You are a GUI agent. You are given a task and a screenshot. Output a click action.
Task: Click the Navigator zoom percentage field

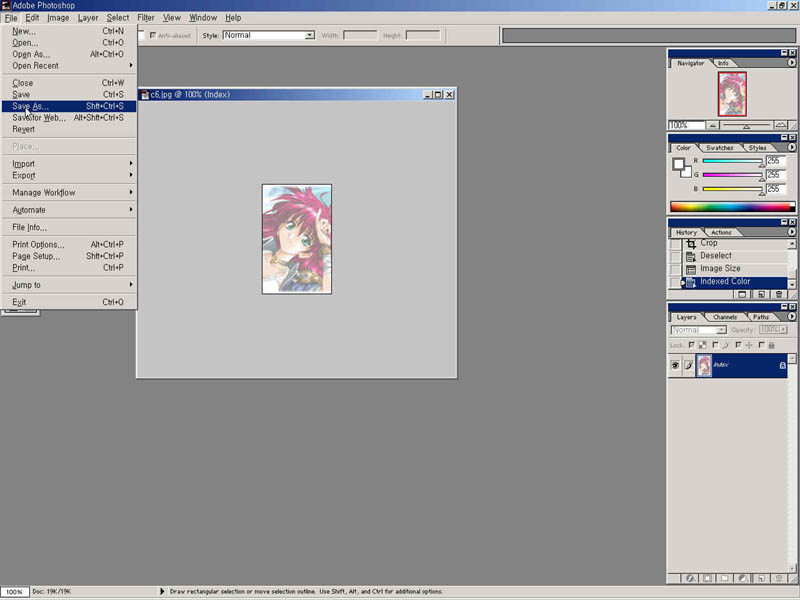pyautogui.click(x=687, y=125)
